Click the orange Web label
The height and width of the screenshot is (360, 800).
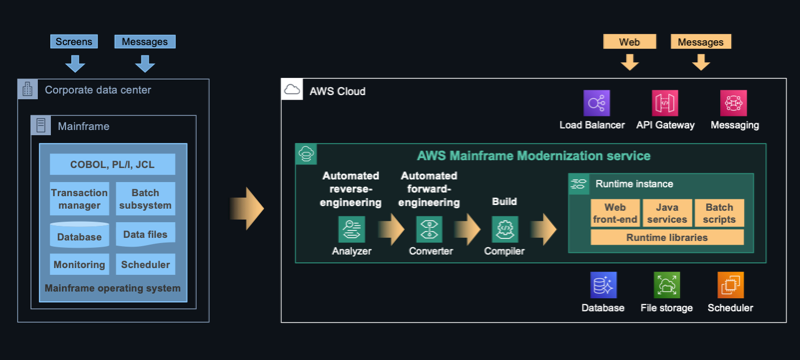click(x=630, y=42)
